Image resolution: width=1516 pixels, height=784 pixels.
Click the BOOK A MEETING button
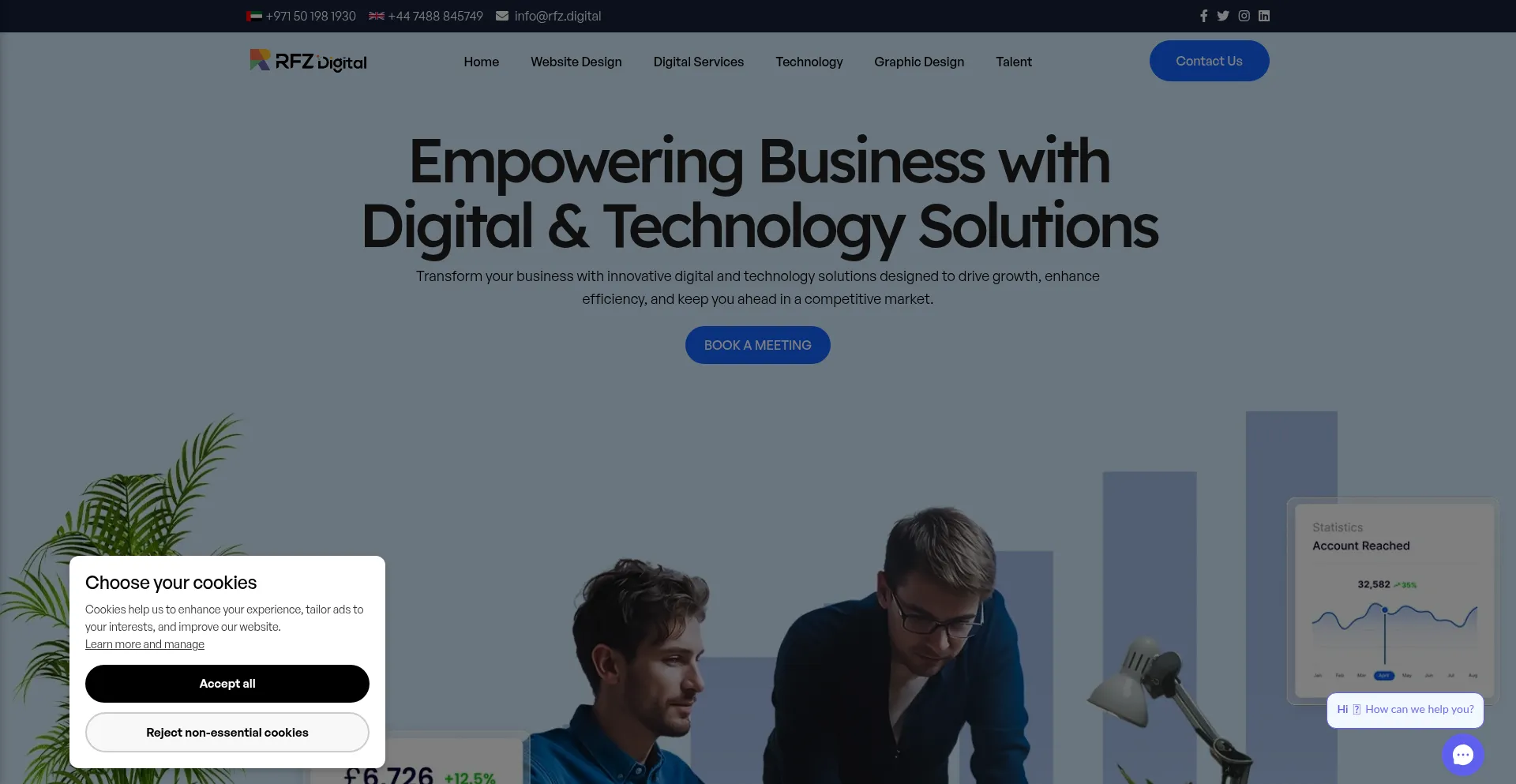click(x=758, y=345)
